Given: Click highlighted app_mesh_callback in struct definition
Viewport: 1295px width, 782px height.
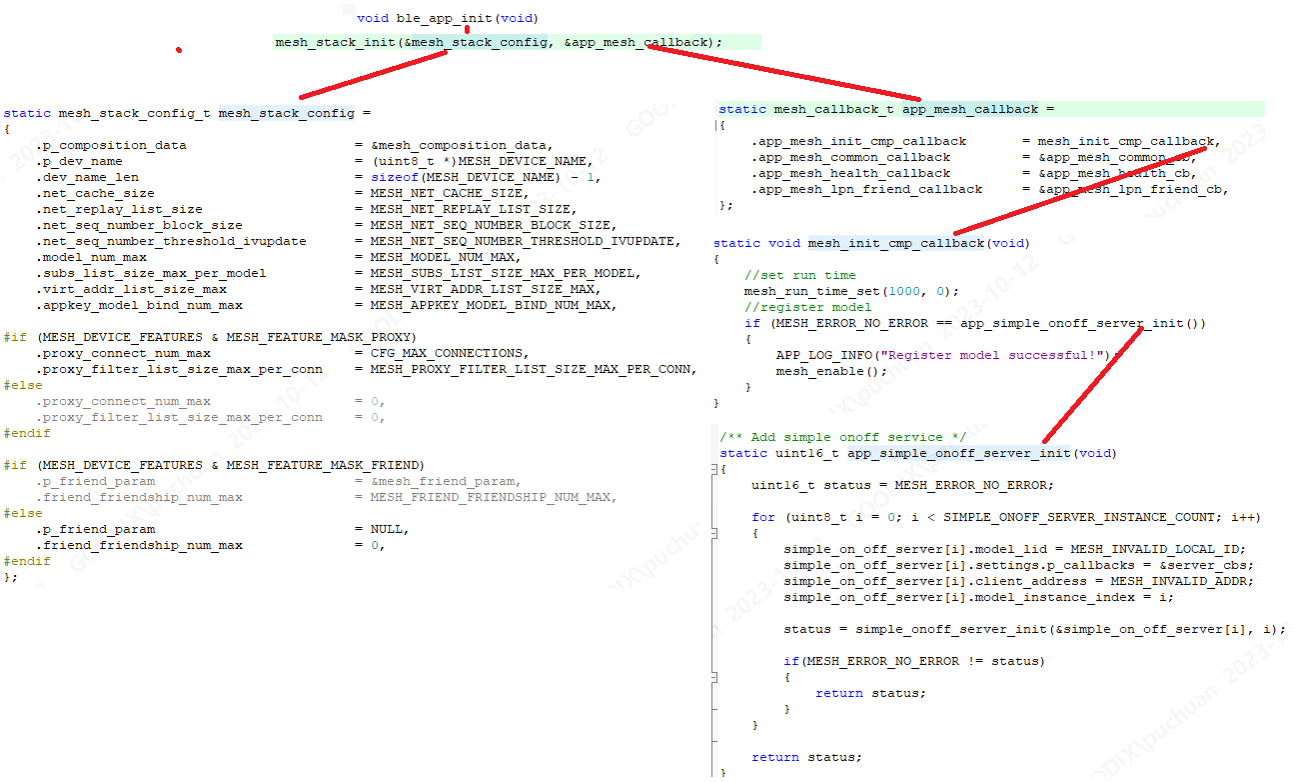Looking at the screenshot, I should [969, 109].
